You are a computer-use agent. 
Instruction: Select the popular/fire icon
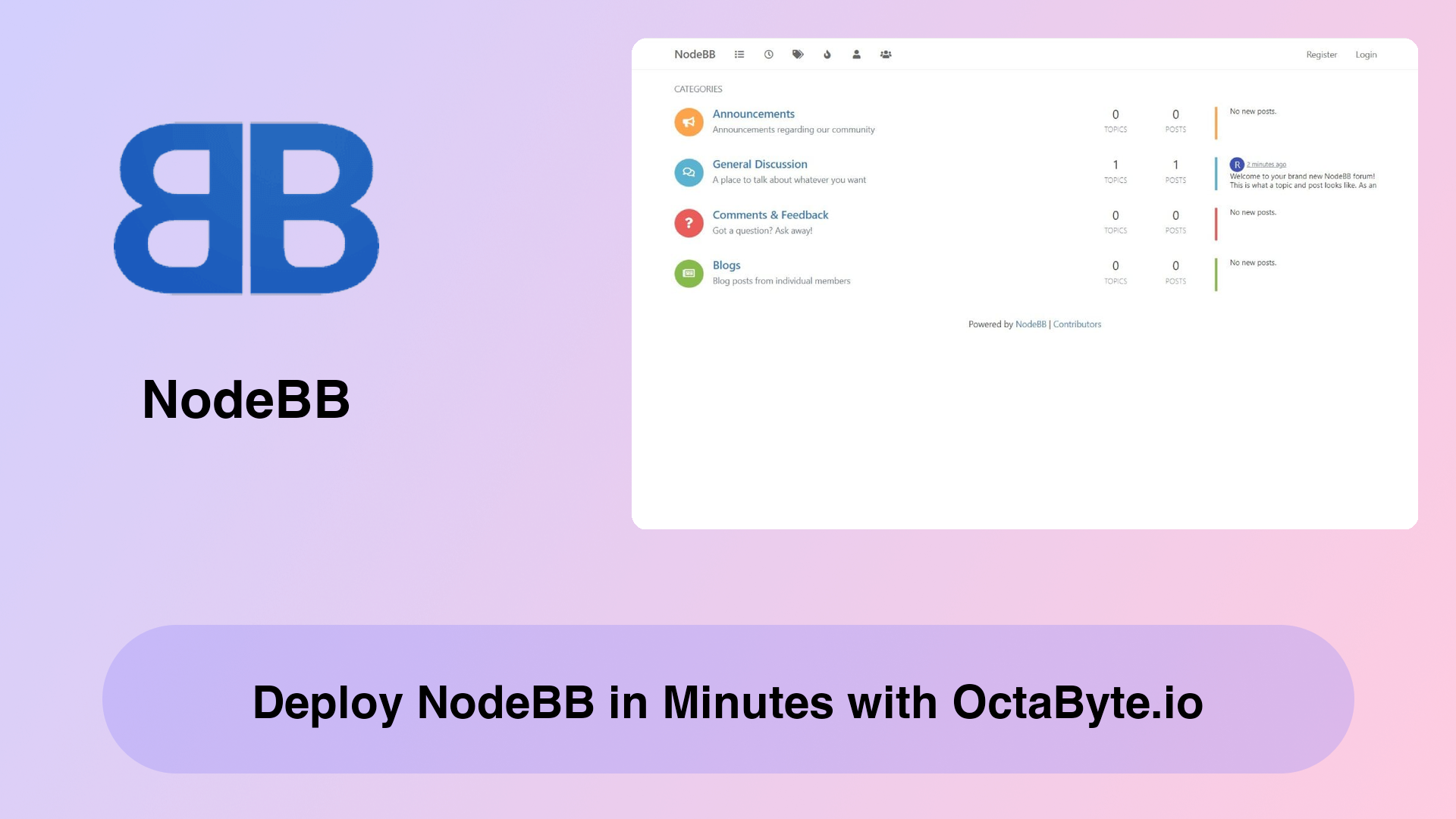pyautogui.click(x=826, y=54)
